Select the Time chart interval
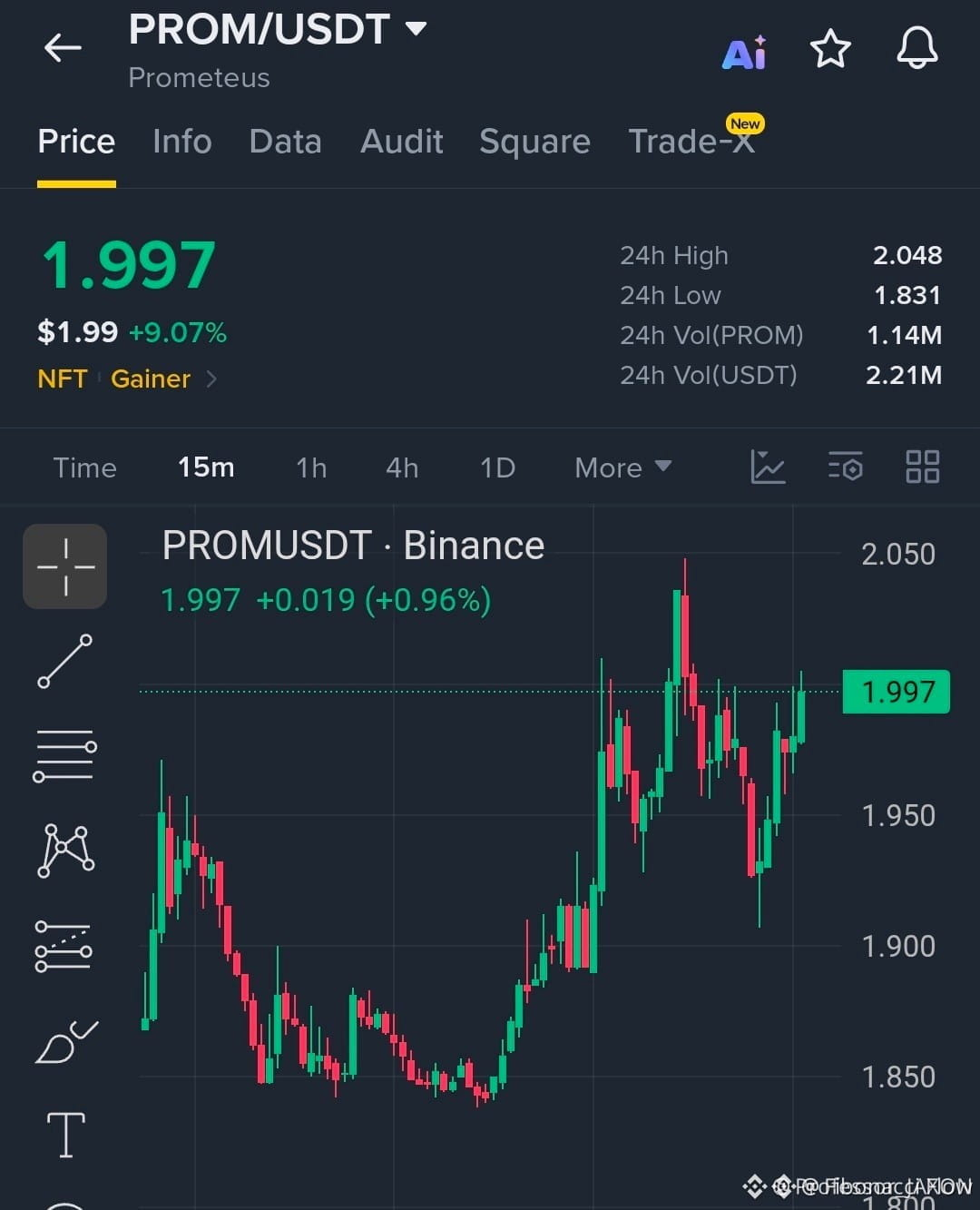The image size is (980, 1210). (x=84, y=467)
